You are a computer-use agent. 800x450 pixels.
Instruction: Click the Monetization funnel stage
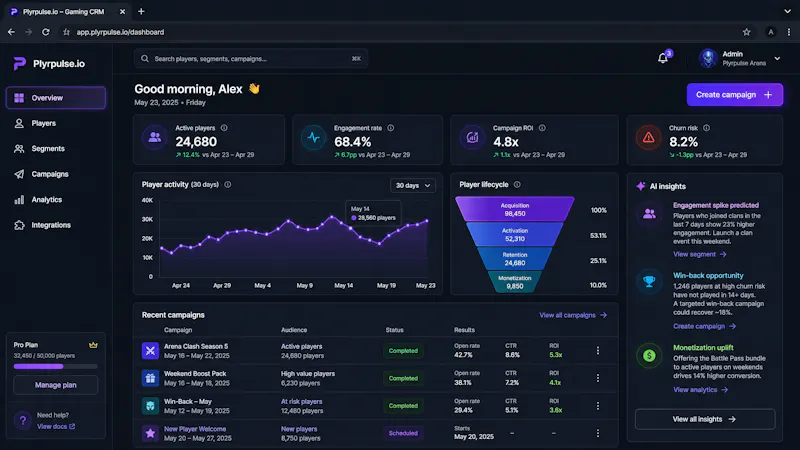[x=514, y=282]
